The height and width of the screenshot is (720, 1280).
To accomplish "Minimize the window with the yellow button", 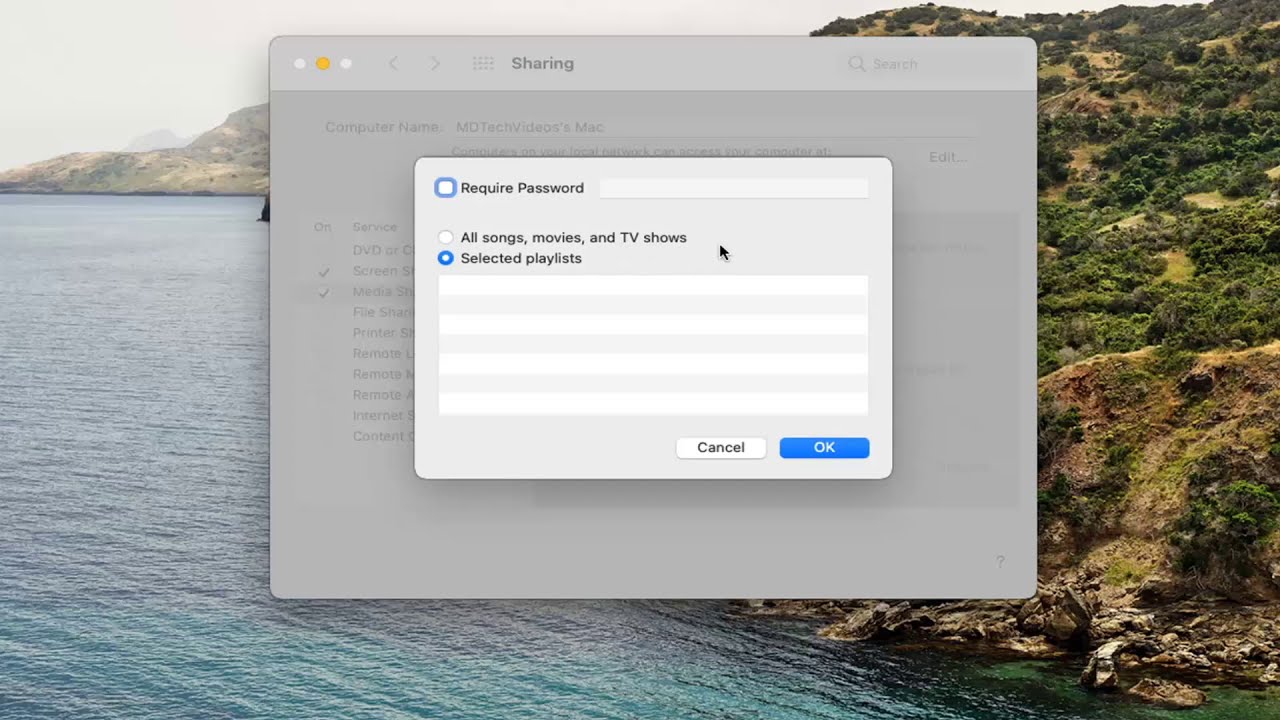I will tap(323, 64).
